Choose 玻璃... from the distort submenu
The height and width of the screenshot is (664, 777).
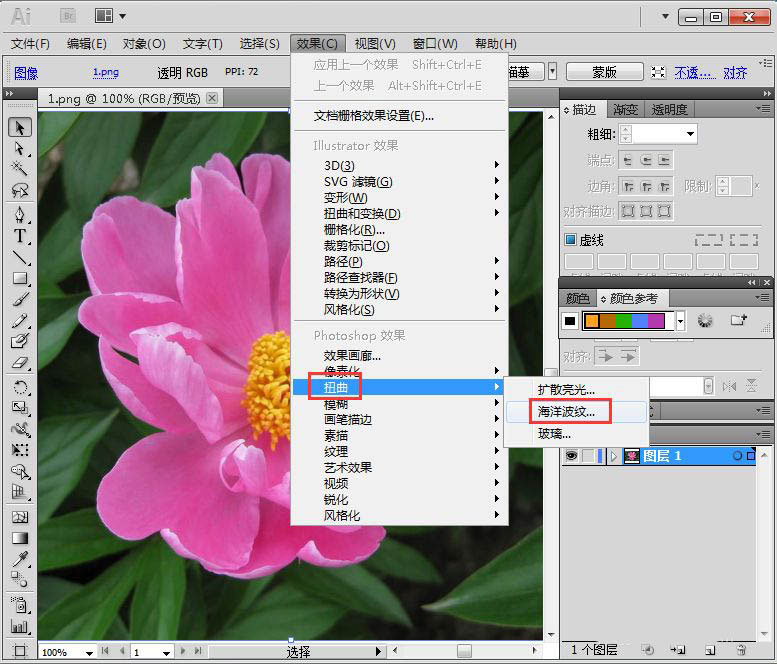(x=577, y=434)
